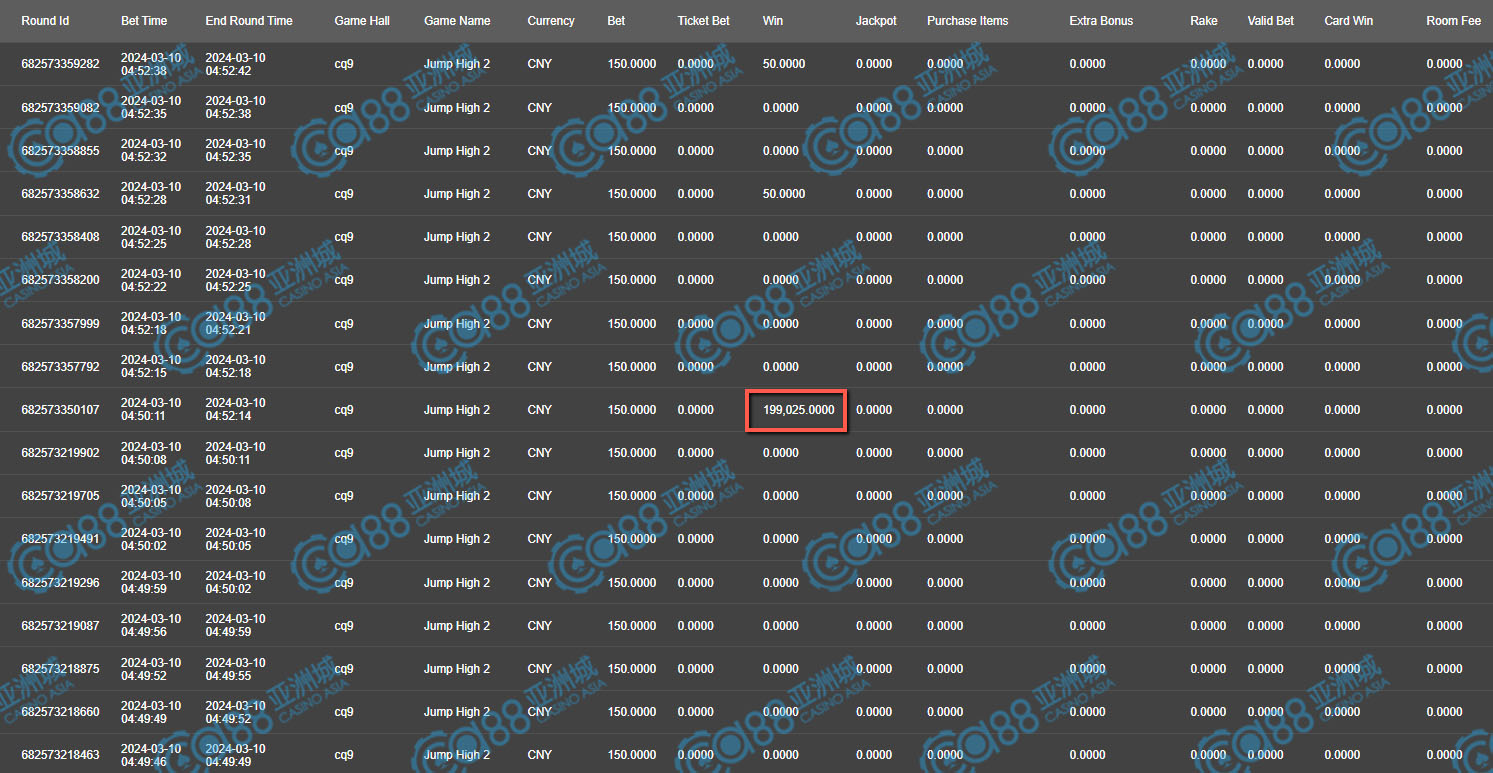Image resolution: width=1493 pixels, height=773 pixels.
Task: Select round id 682573218875
Action: click(60, 669)
